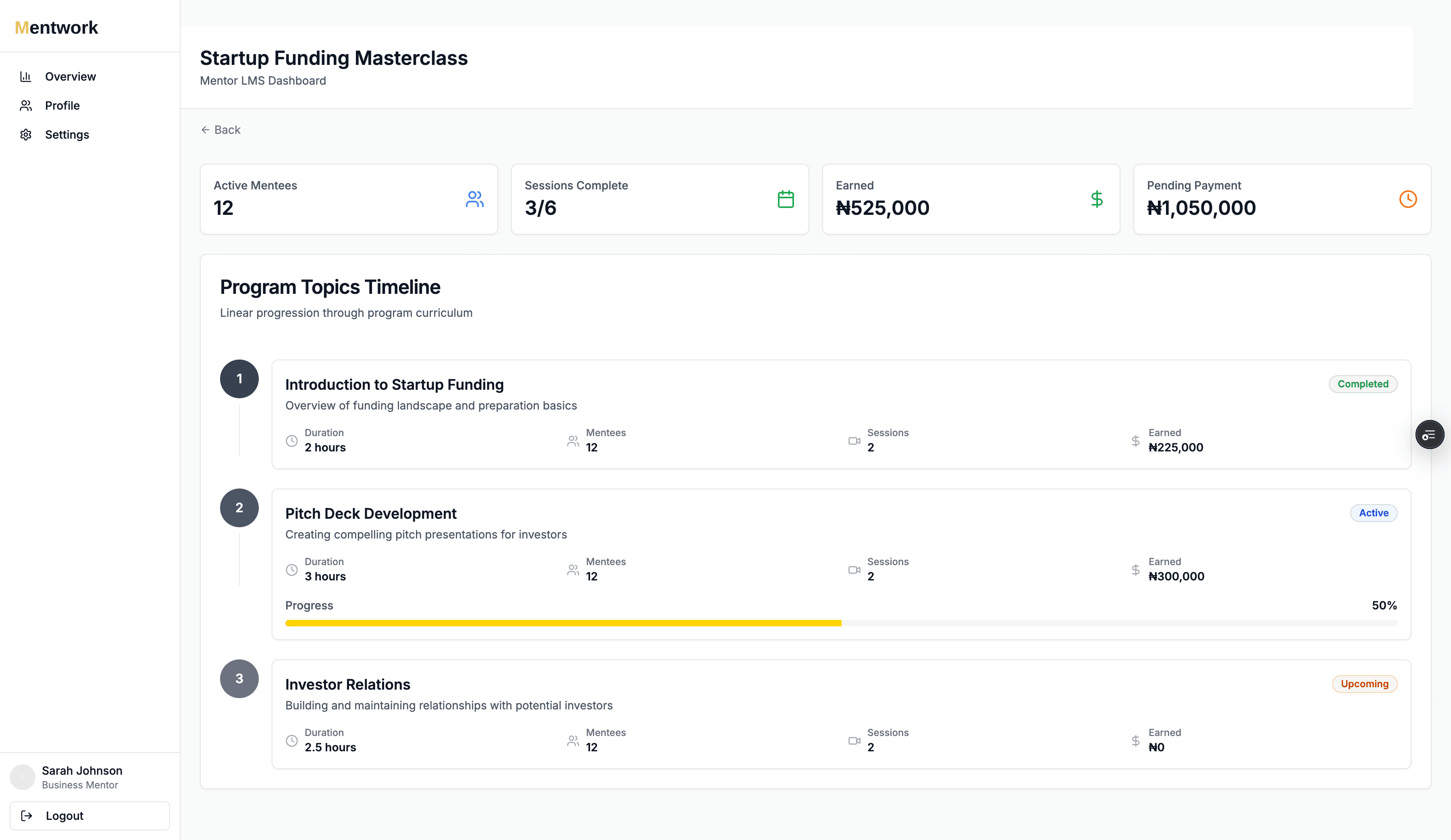
Task: Click the Back link above the stats cards
Action: tap(220, 129)
